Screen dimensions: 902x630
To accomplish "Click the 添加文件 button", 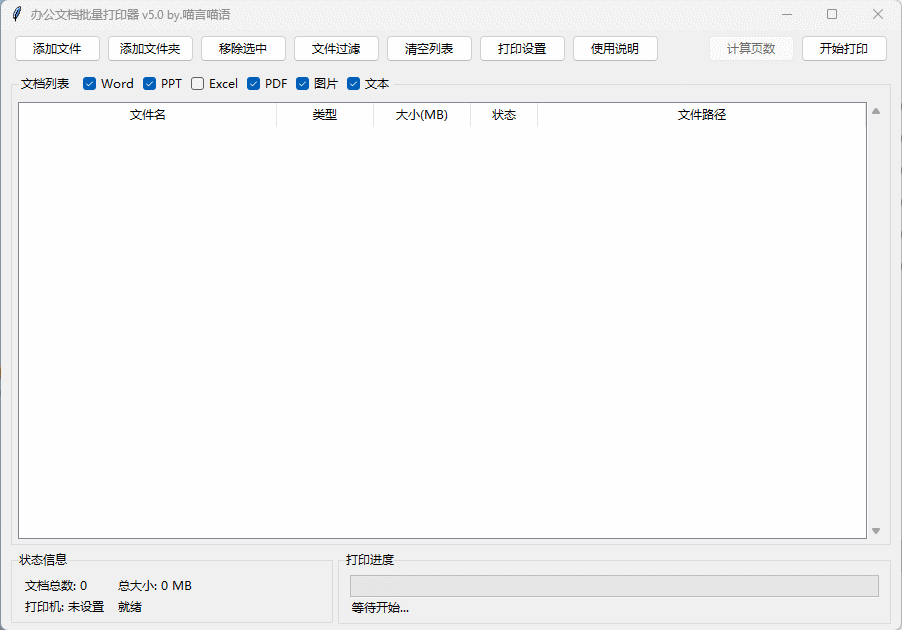I will (x=57, y=49).
